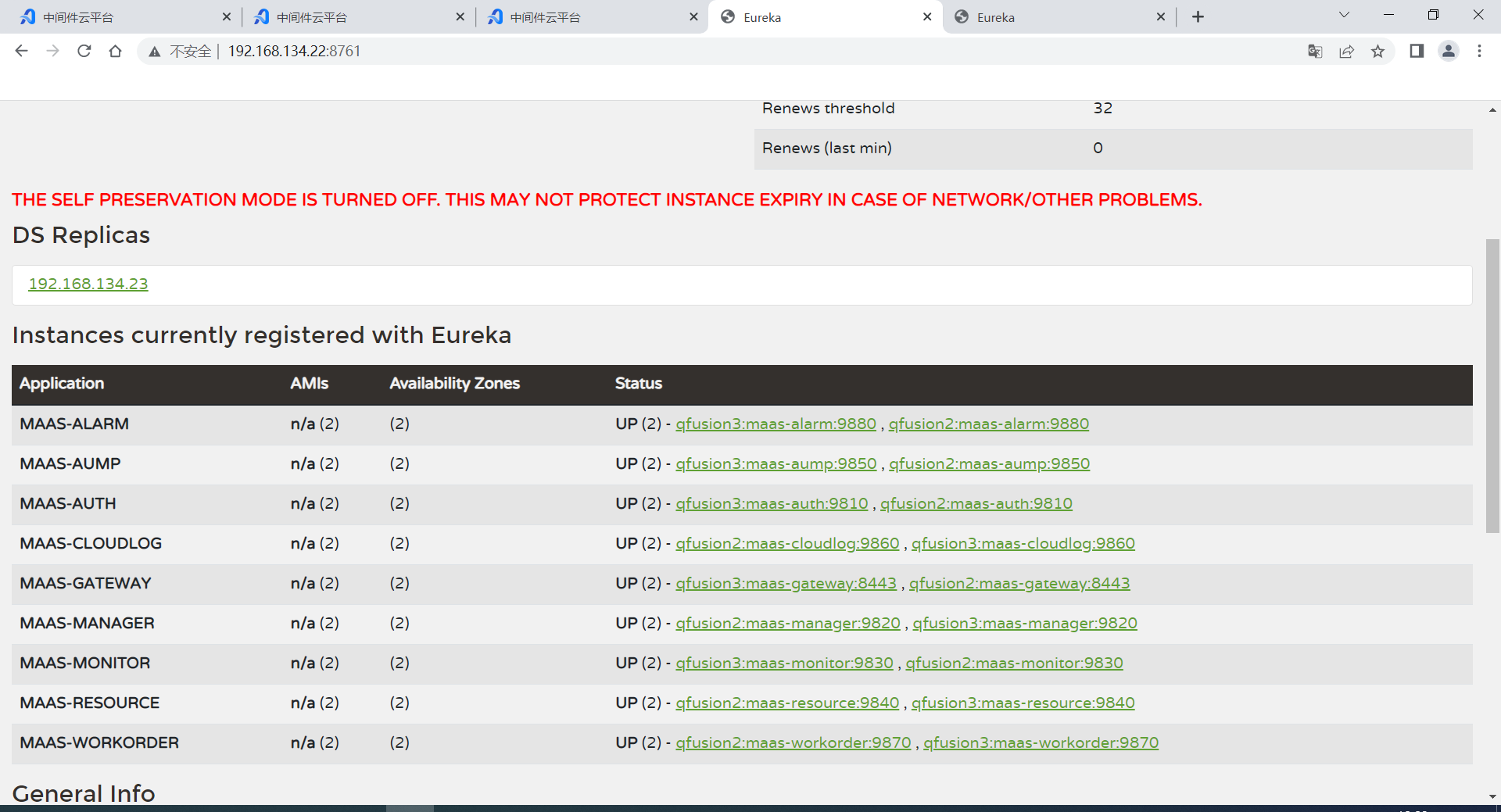Close the inactive Eureka tab
Screen dimensions: 1501x812
coord(1161,16)
